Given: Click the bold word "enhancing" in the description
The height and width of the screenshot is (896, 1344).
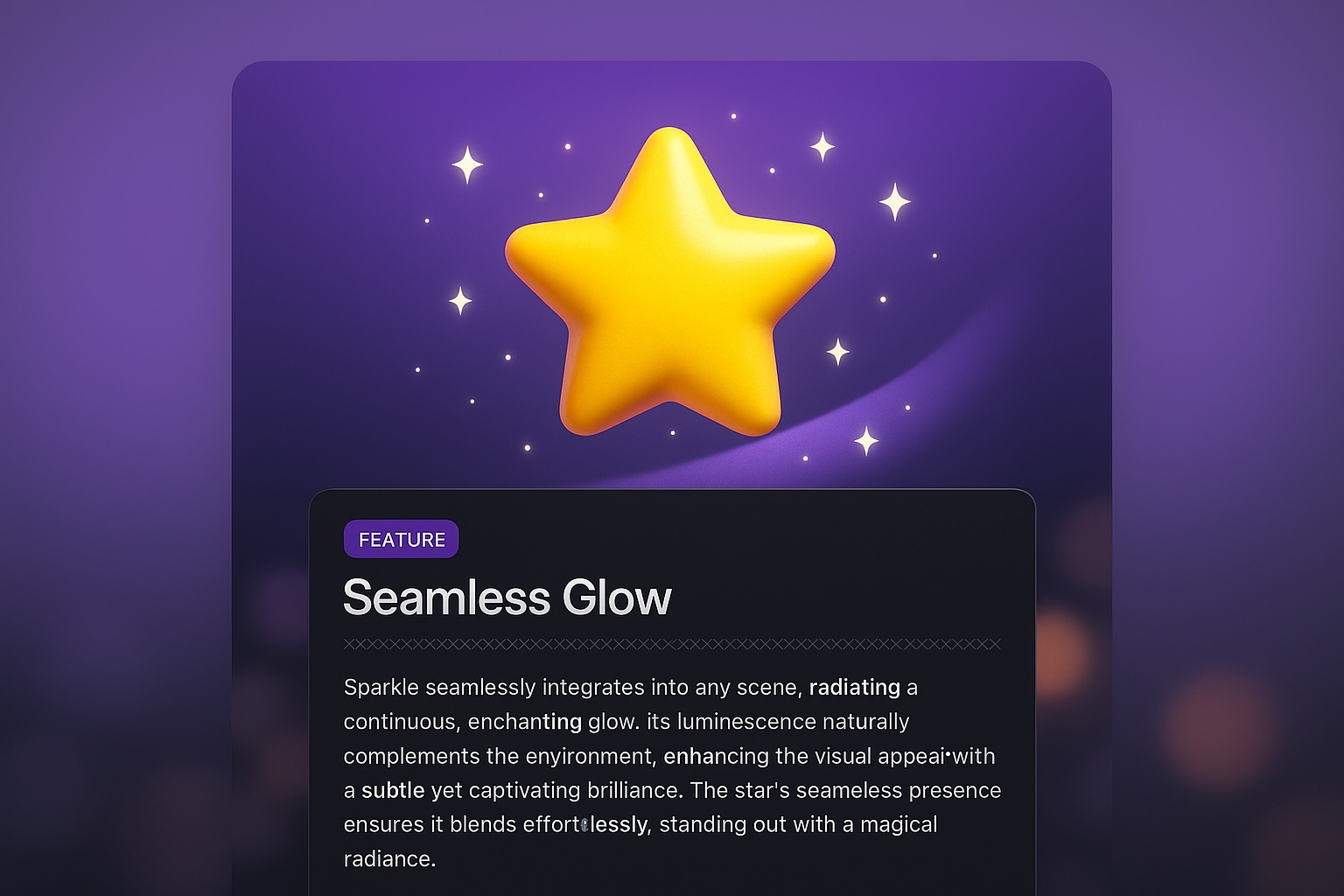Looking at the screenshot, I should pos(717,756).
